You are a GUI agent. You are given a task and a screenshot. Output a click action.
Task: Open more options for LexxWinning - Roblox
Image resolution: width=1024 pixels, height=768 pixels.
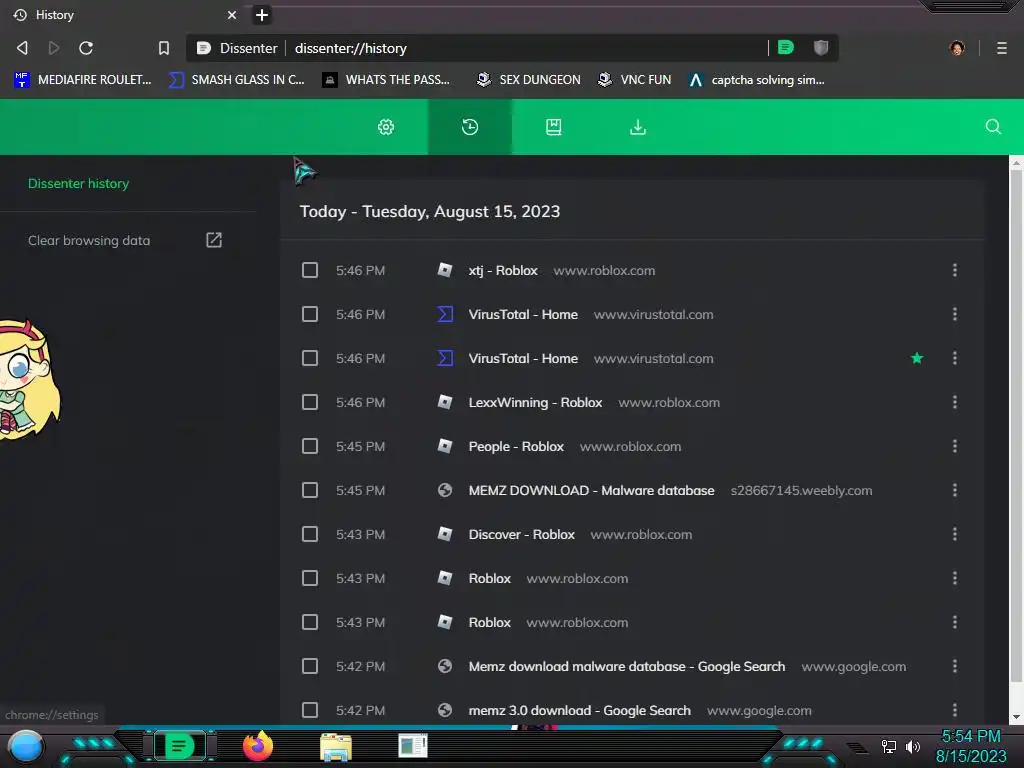click(955, 402)
